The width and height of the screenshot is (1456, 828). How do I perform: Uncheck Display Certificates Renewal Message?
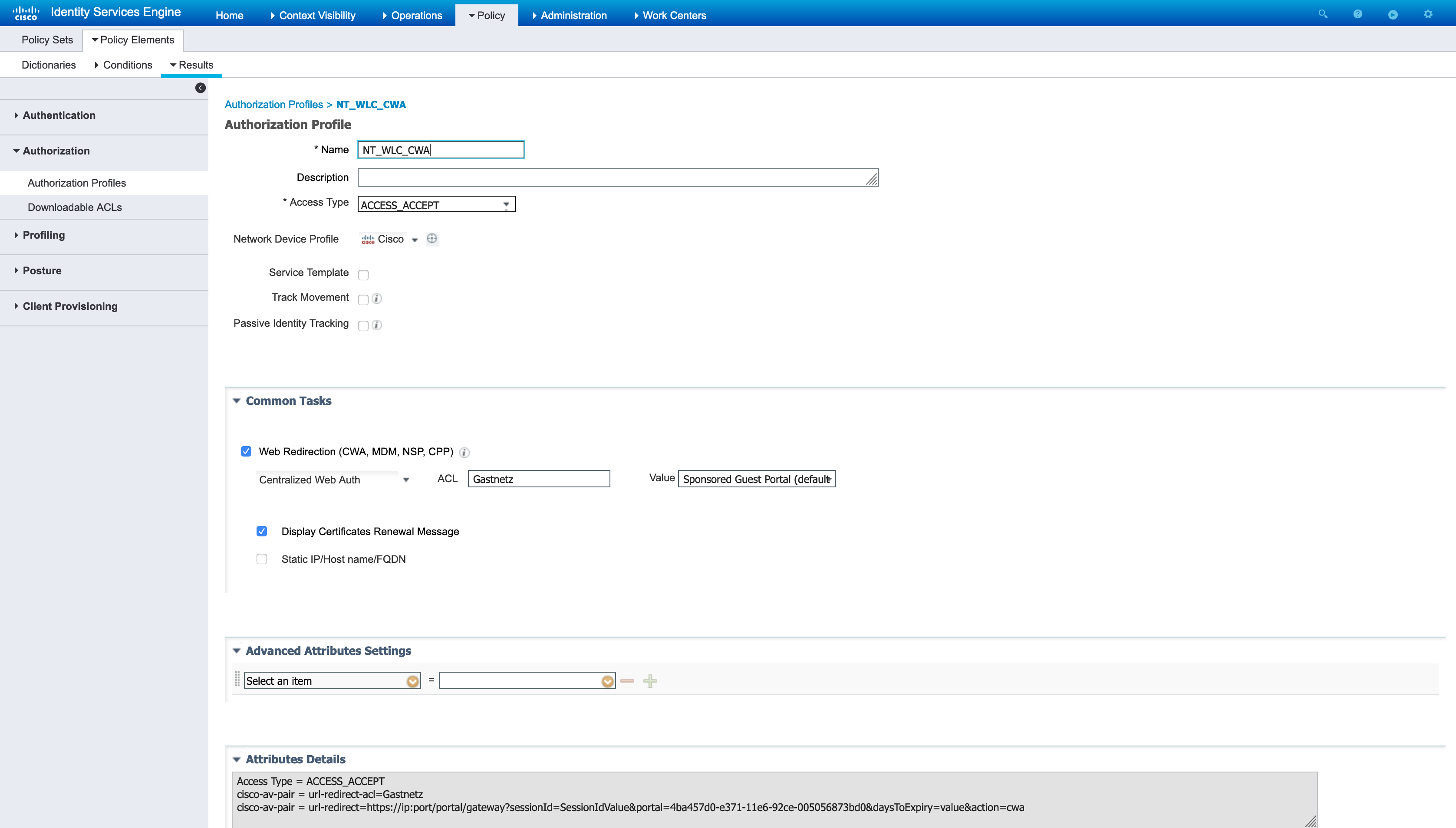click(262, 531)
